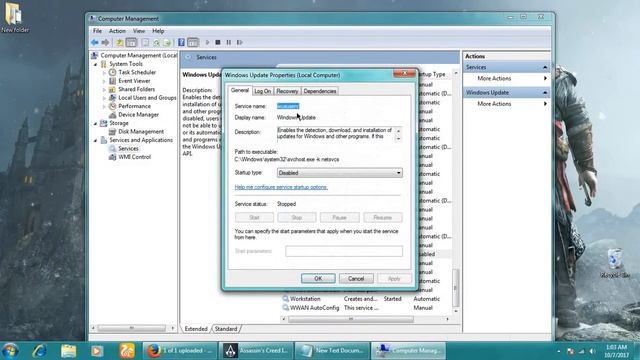Collapse the Storage node
This screenshot has height=360, width=640.
coord(96,123)
